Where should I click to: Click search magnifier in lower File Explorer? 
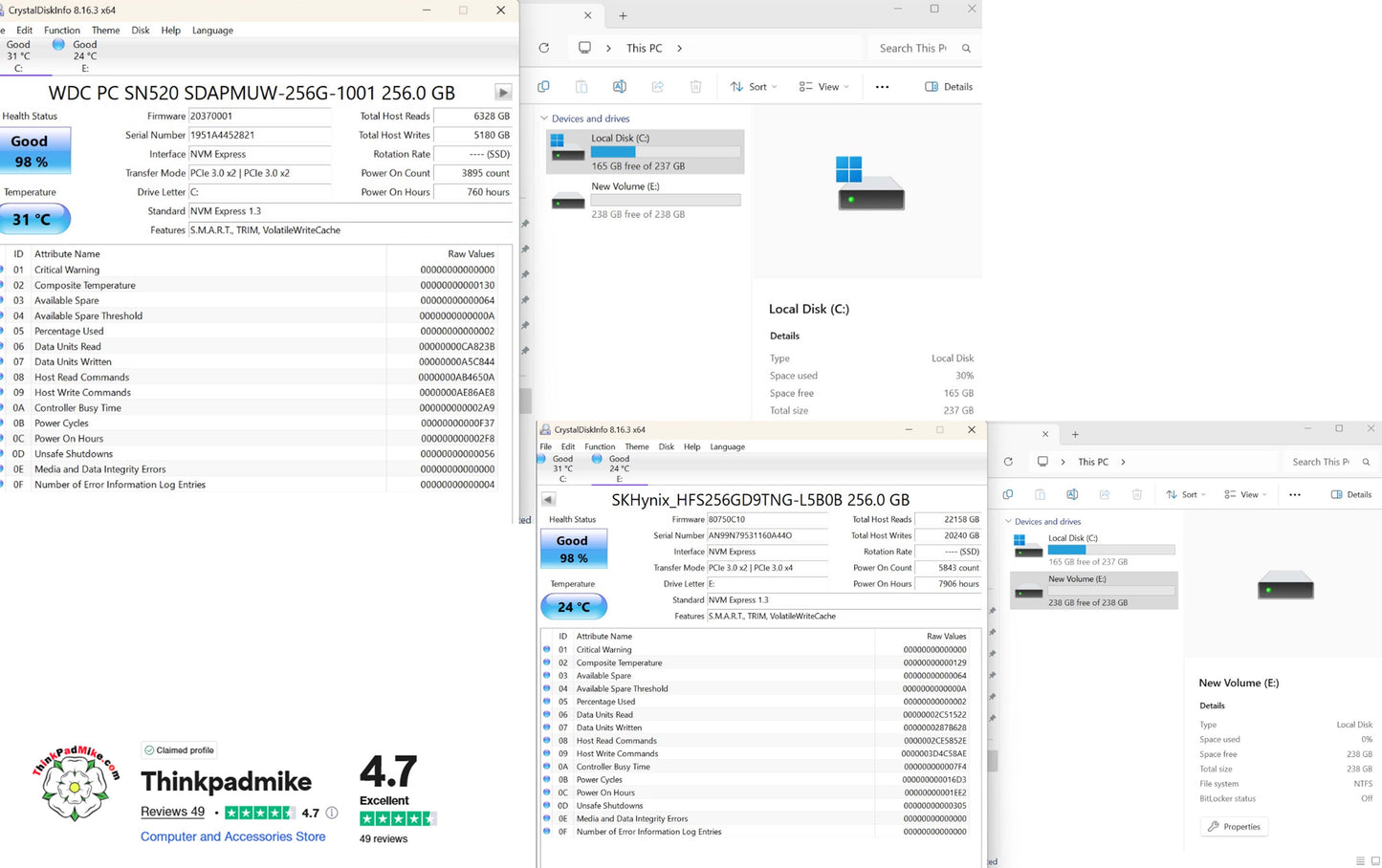click(1367, 462)
